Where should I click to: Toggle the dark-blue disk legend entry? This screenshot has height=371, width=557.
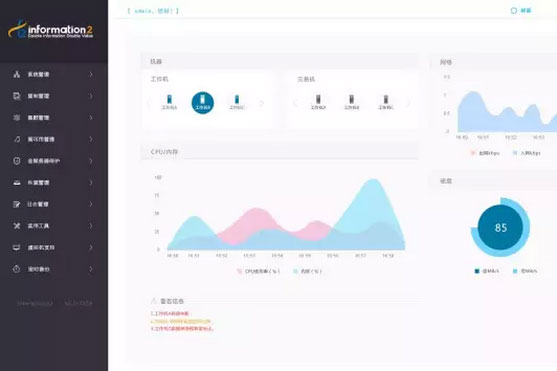[x=487, y=271]
